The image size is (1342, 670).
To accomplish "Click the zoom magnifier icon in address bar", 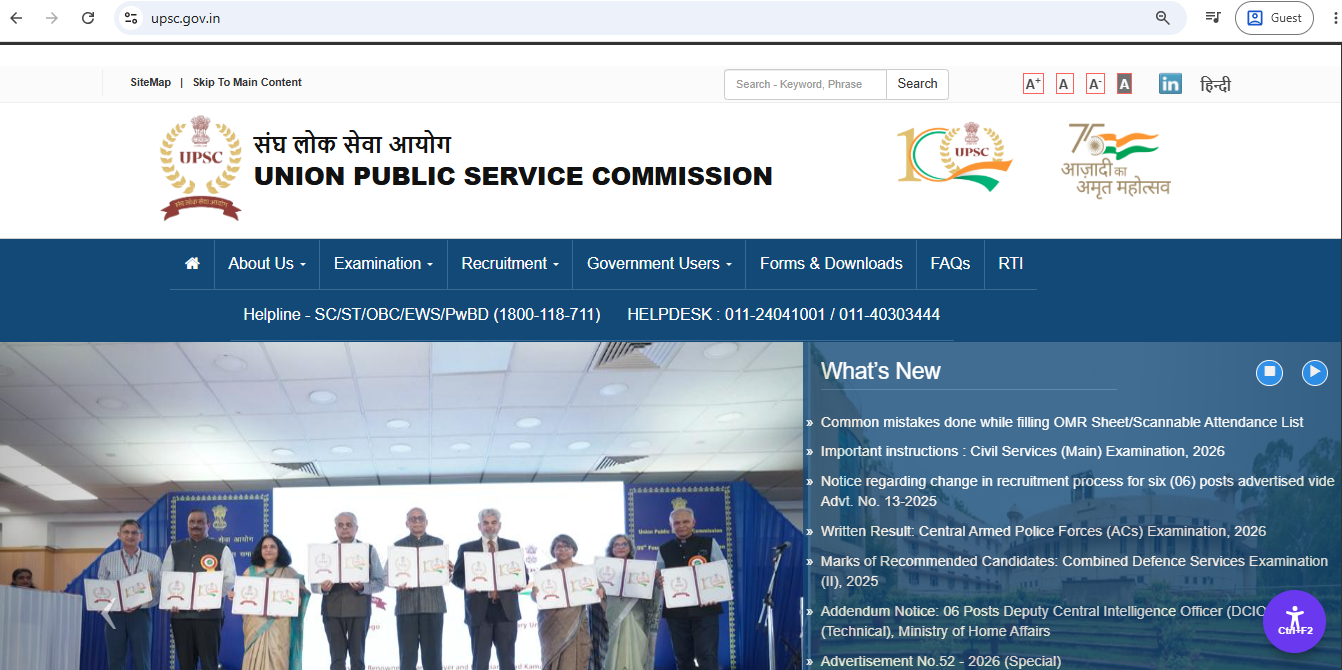I will point(1163,18).
